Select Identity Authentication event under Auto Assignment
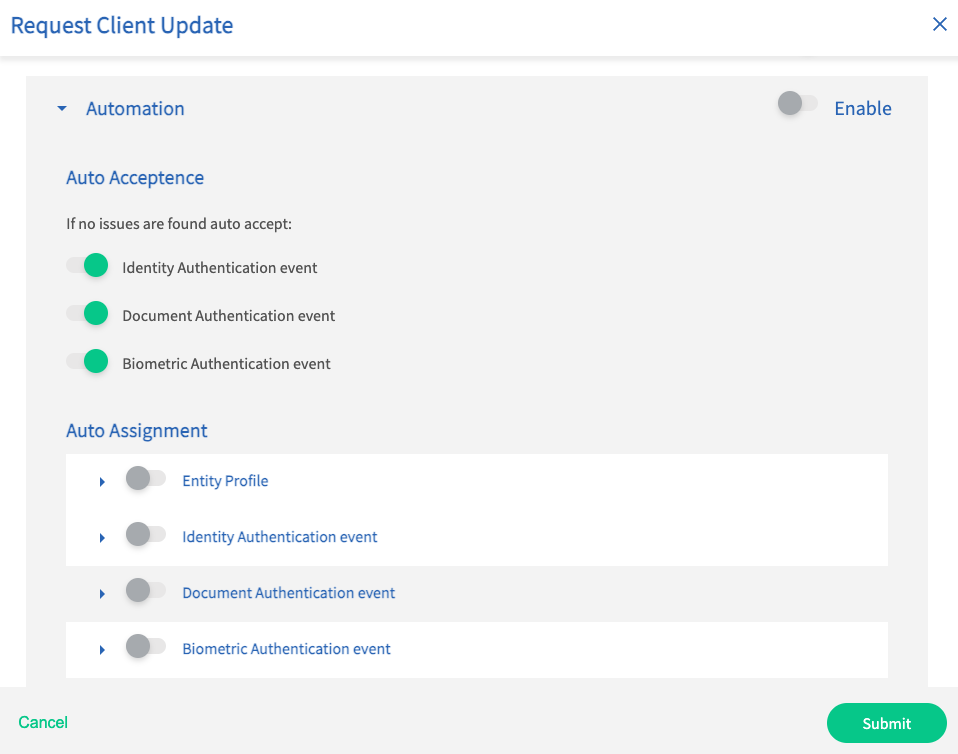The width and height of the screenshot is (958, 754). pos(280,537)
